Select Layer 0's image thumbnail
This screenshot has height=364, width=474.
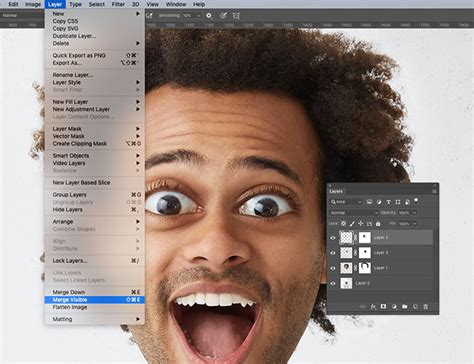click(x=346, y=283)
